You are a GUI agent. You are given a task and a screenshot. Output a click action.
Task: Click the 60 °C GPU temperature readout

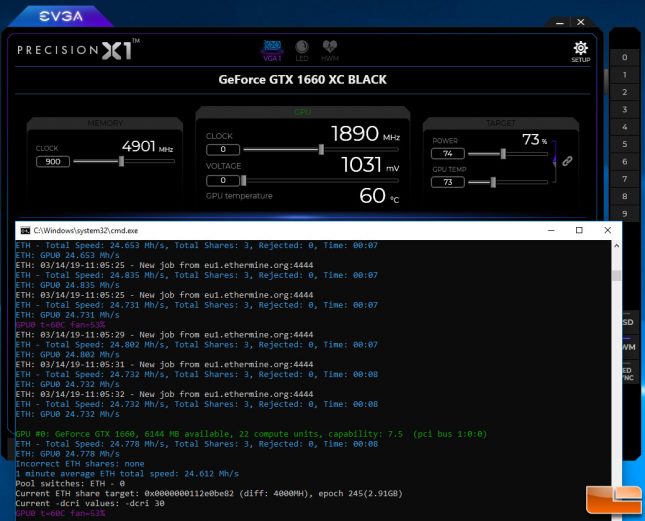click(x=379, y=196)
